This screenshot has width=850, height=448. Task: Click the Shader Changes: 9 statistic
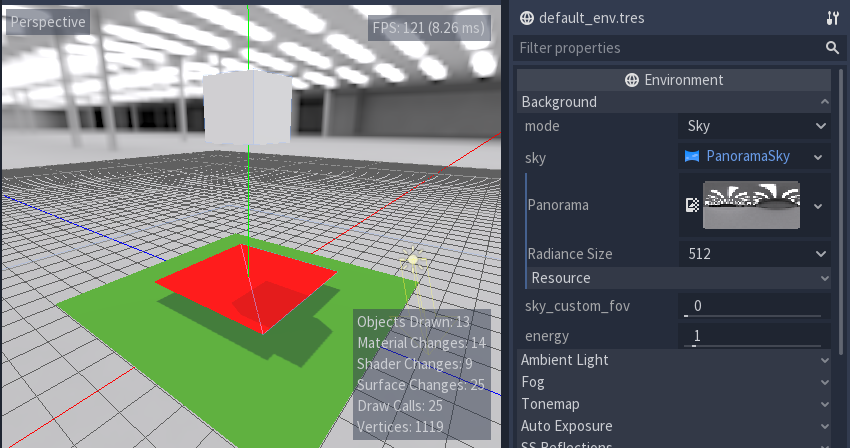415,364
